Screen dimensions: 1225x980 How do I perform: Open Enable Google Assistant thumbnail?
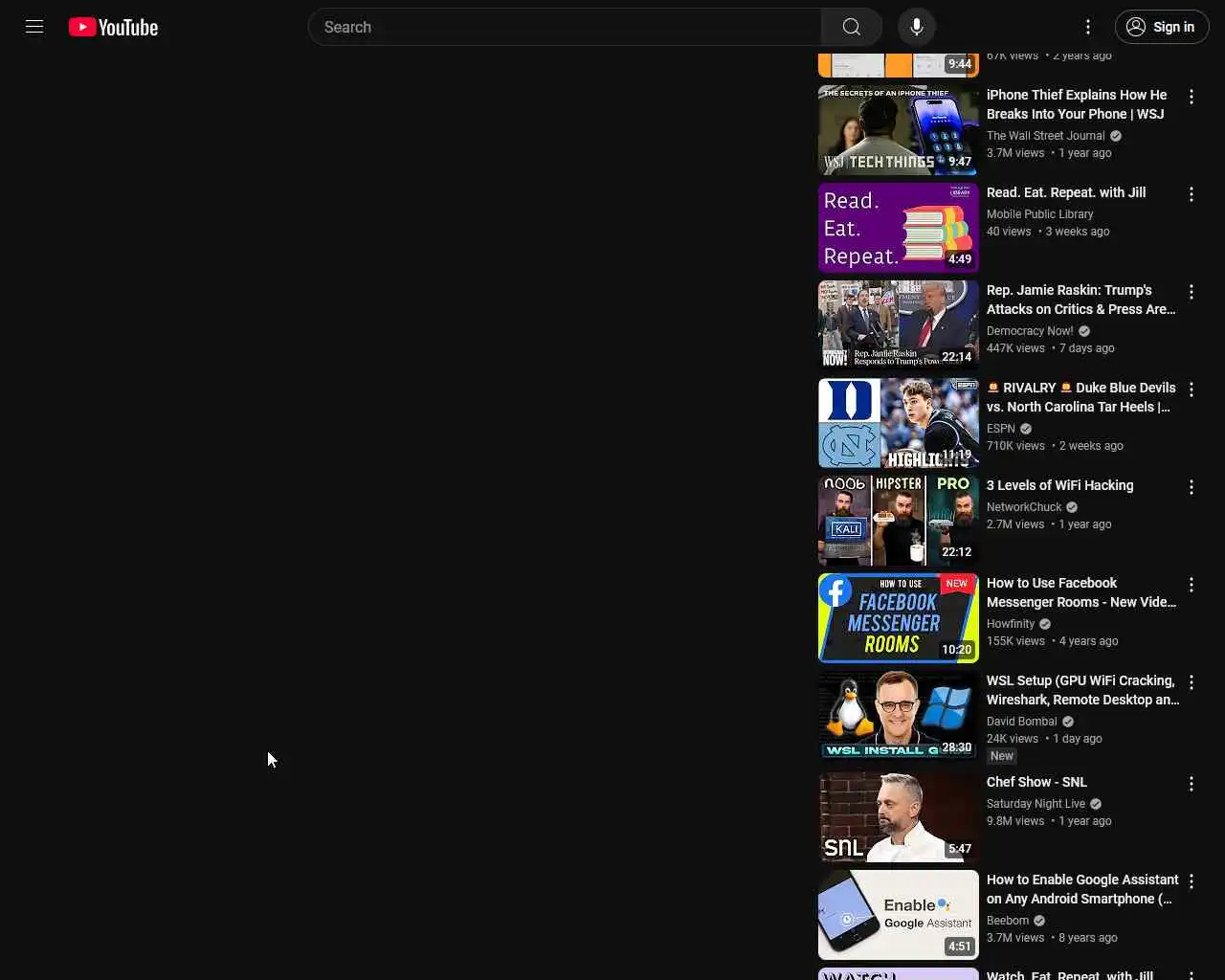(x=899, y=915)
